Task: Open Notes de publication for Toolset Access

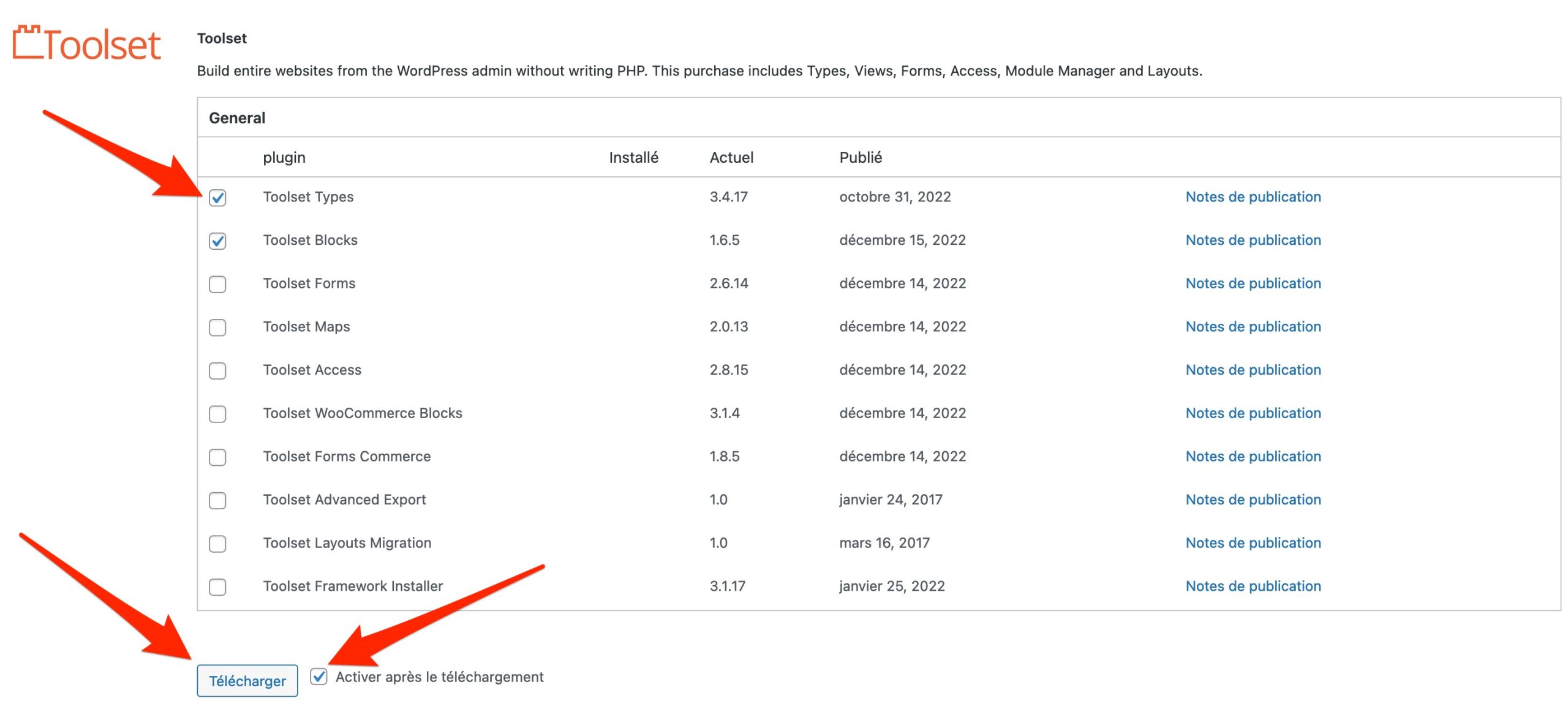Action: click(x=1253, y=370)
